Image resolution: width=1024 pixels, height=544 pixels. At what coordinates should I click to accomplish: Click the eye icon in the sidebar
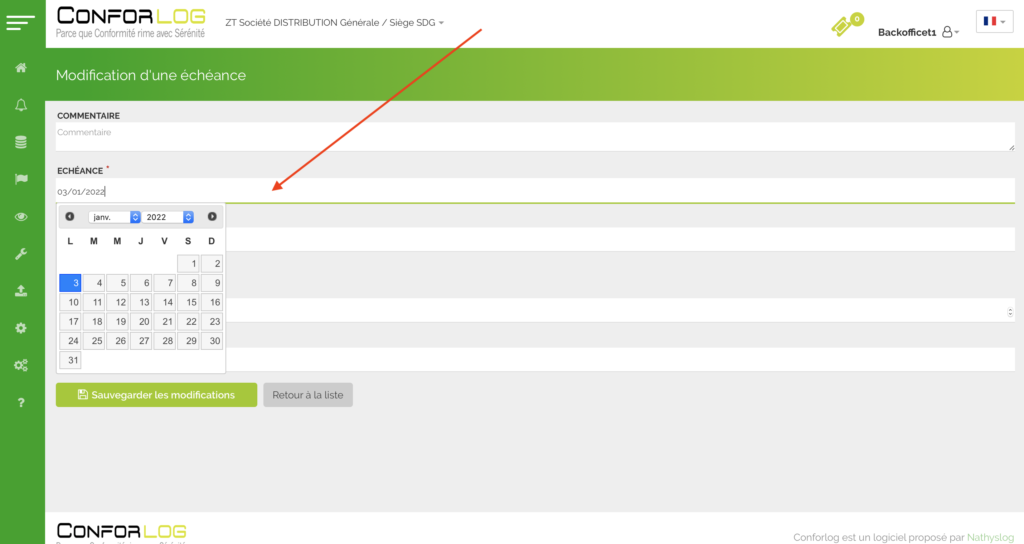click(x=21, y=217)
